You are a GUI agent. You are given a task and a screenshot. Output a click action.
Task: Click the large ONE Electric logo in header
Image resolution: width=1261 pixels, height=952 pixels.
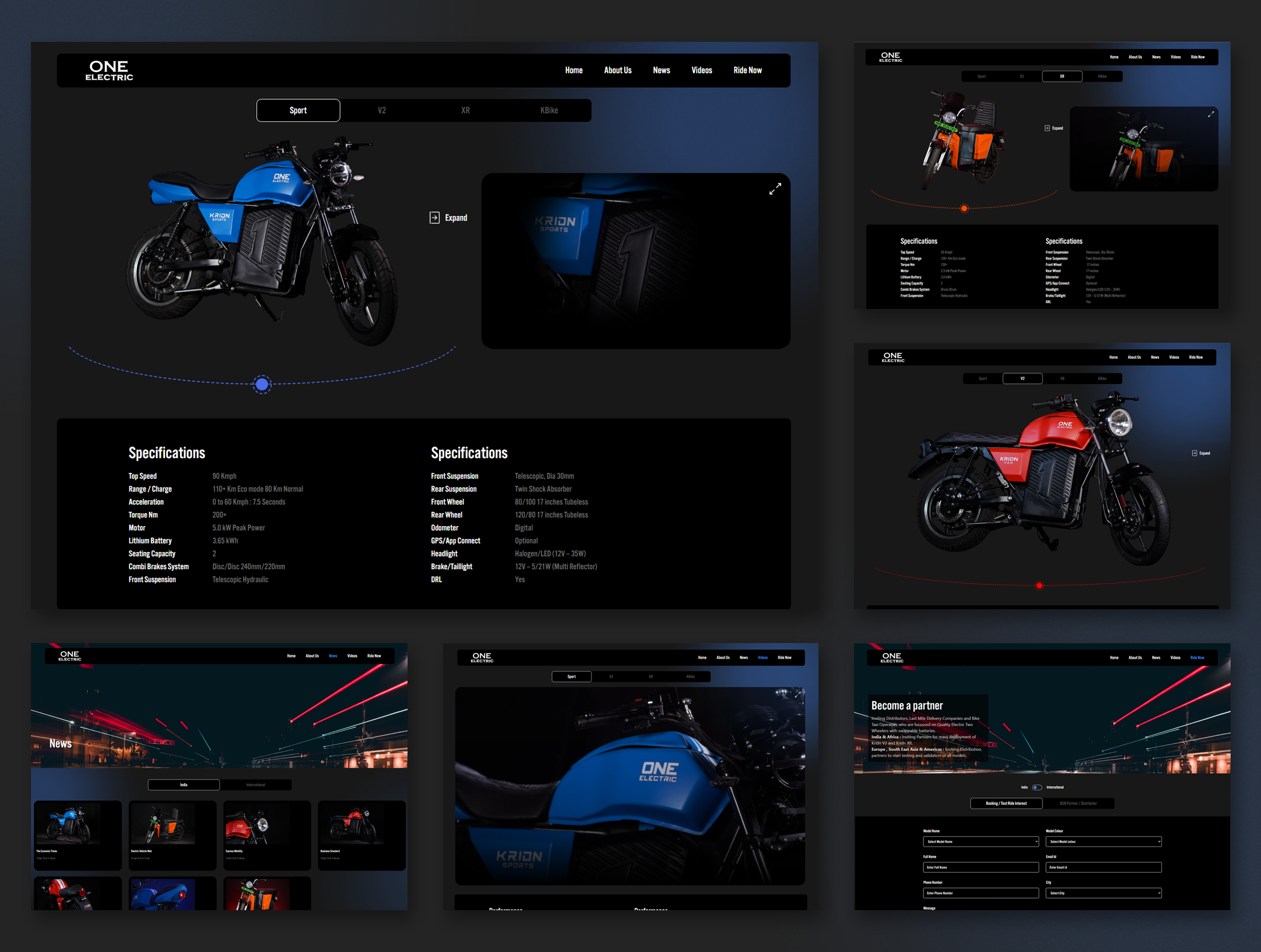[109, 70]
